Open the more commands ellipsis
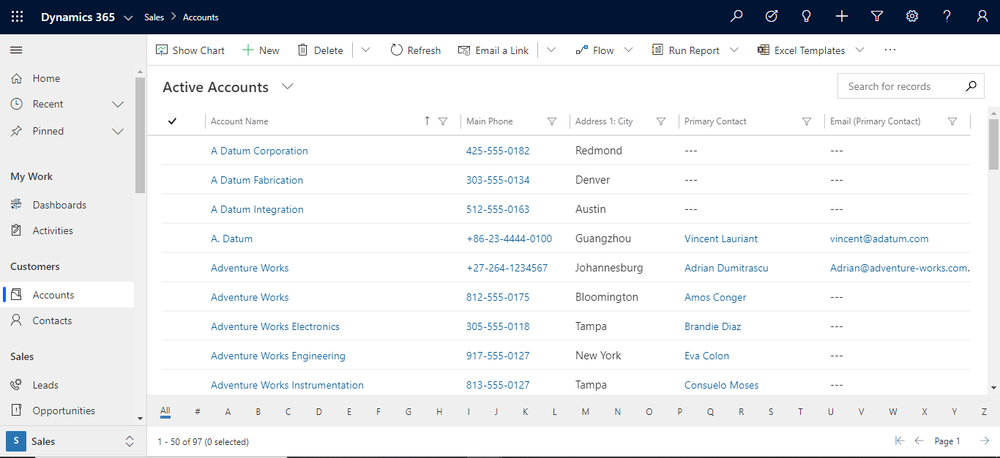Screen dimensions: 1000x458 point(890,50)
